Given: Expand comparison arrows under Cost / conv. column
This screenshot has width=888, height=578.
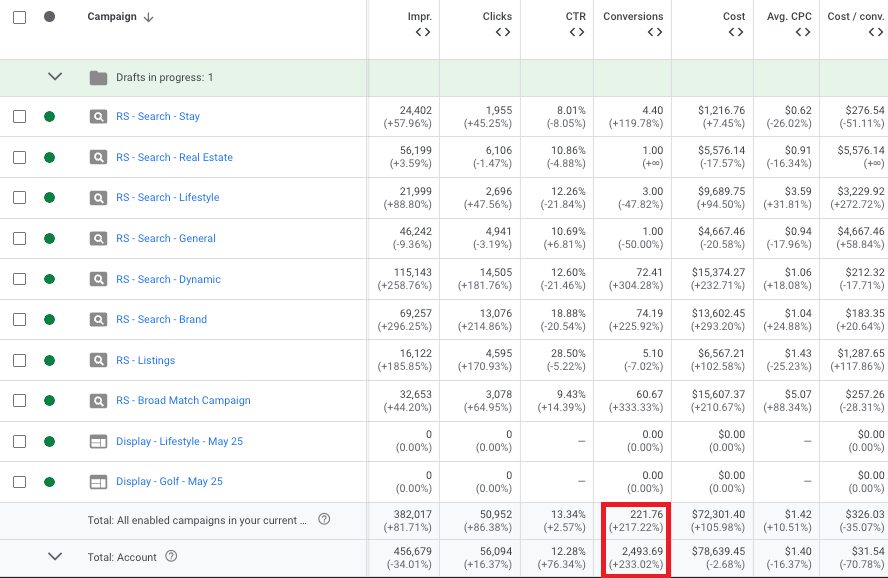Looking at the screenshot, I should click(876, 32).
